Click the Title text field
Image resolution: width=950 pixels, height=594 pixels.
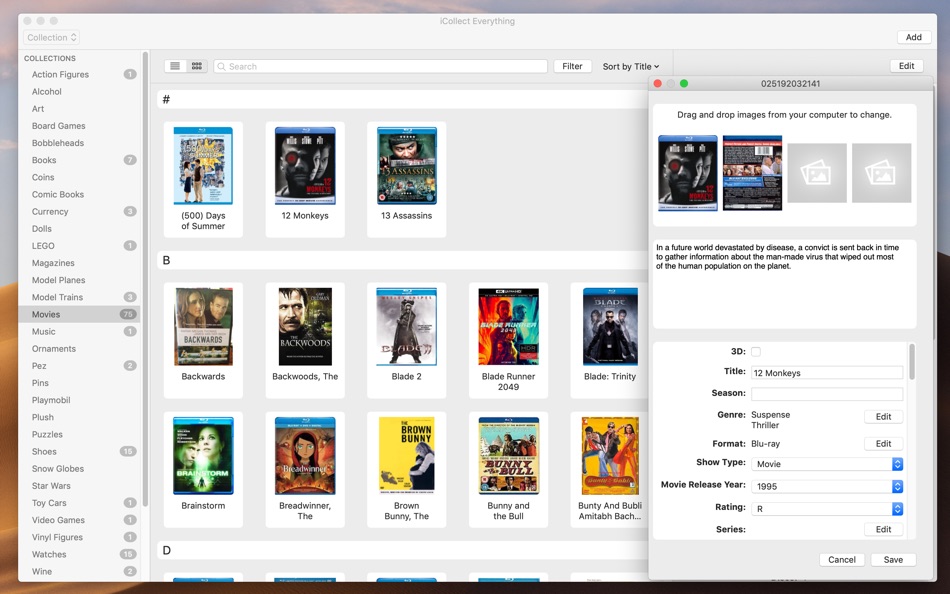tap(827, 373)
